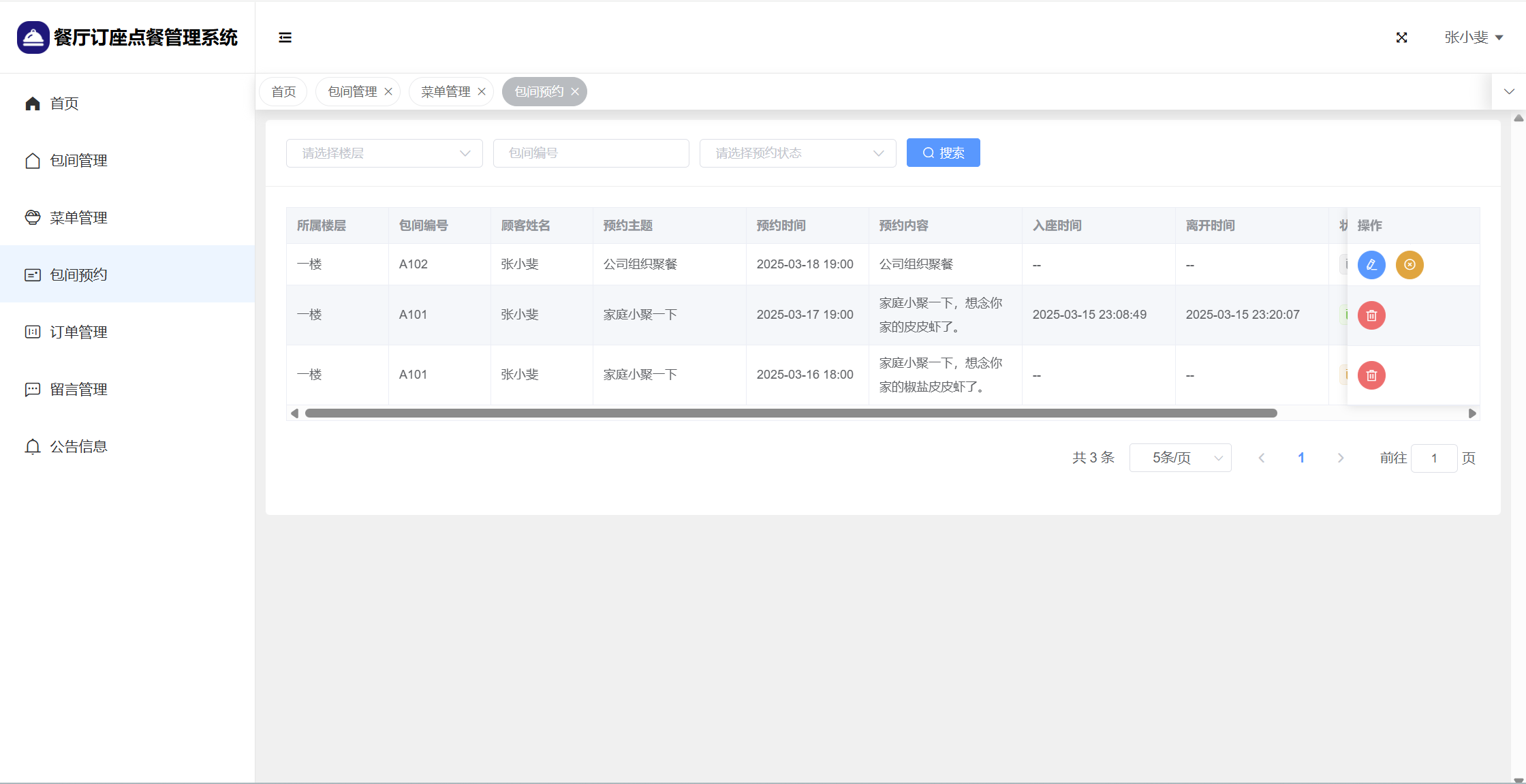Image resolution: width=1526 pixels, height=784 pixels.
Task: Click orange cancel icon for A102 reservation
Action: [1410, 265]
